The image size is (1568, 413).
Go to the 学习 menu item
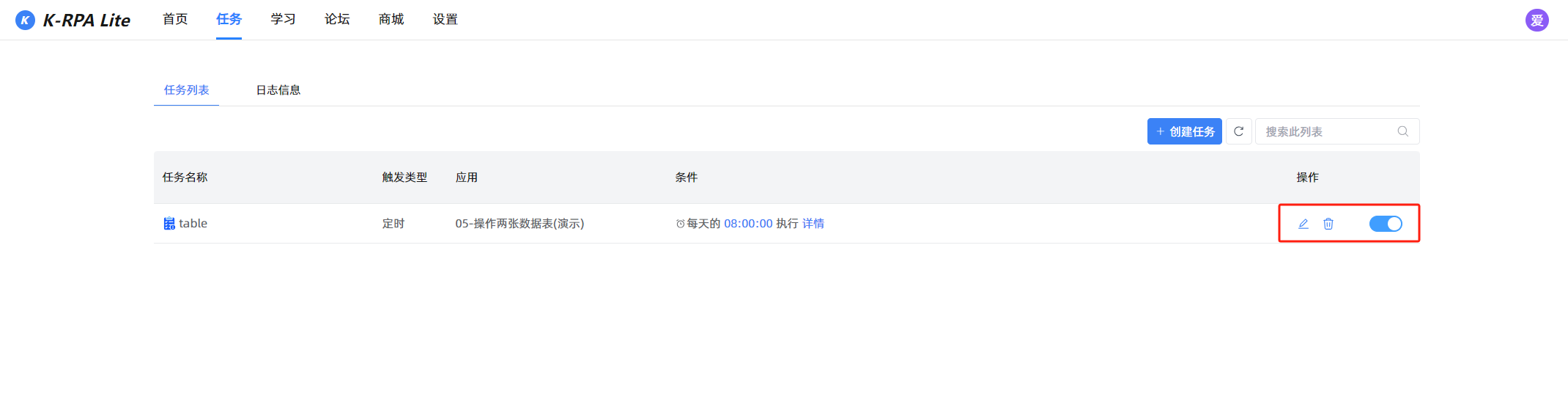283,19
